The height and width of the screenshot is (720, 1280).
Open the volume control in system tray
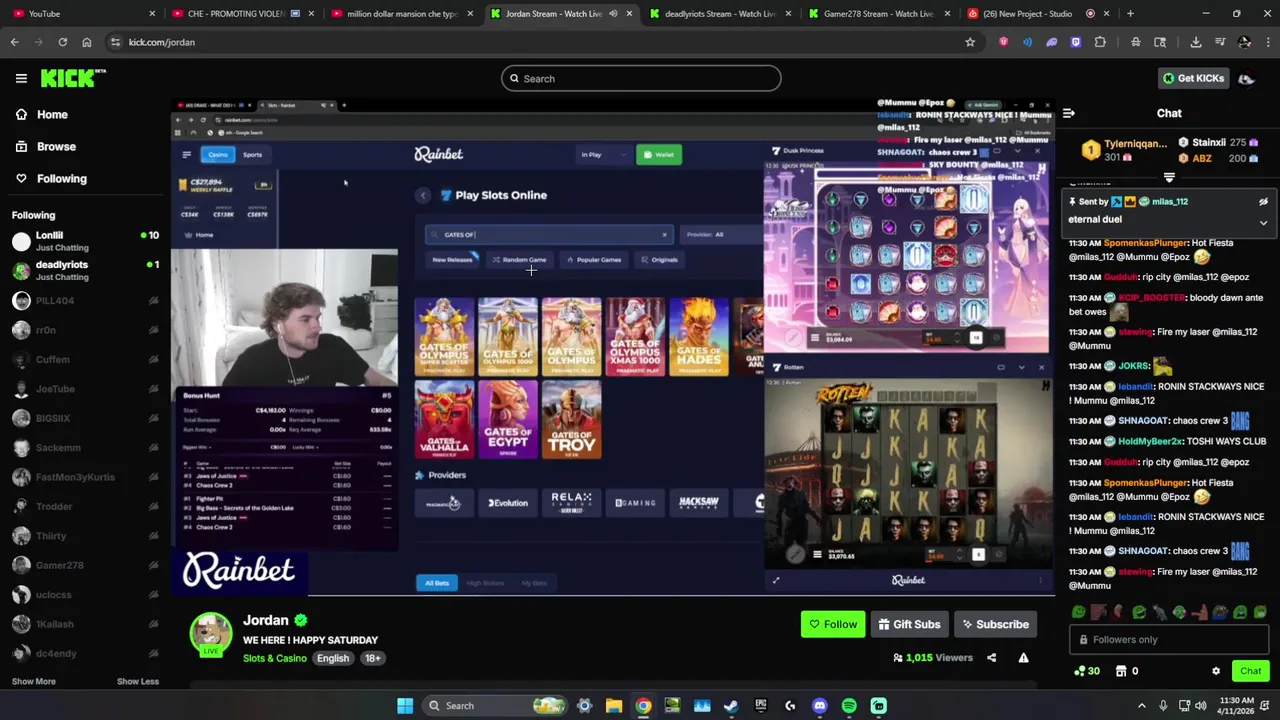point(1200,706)
